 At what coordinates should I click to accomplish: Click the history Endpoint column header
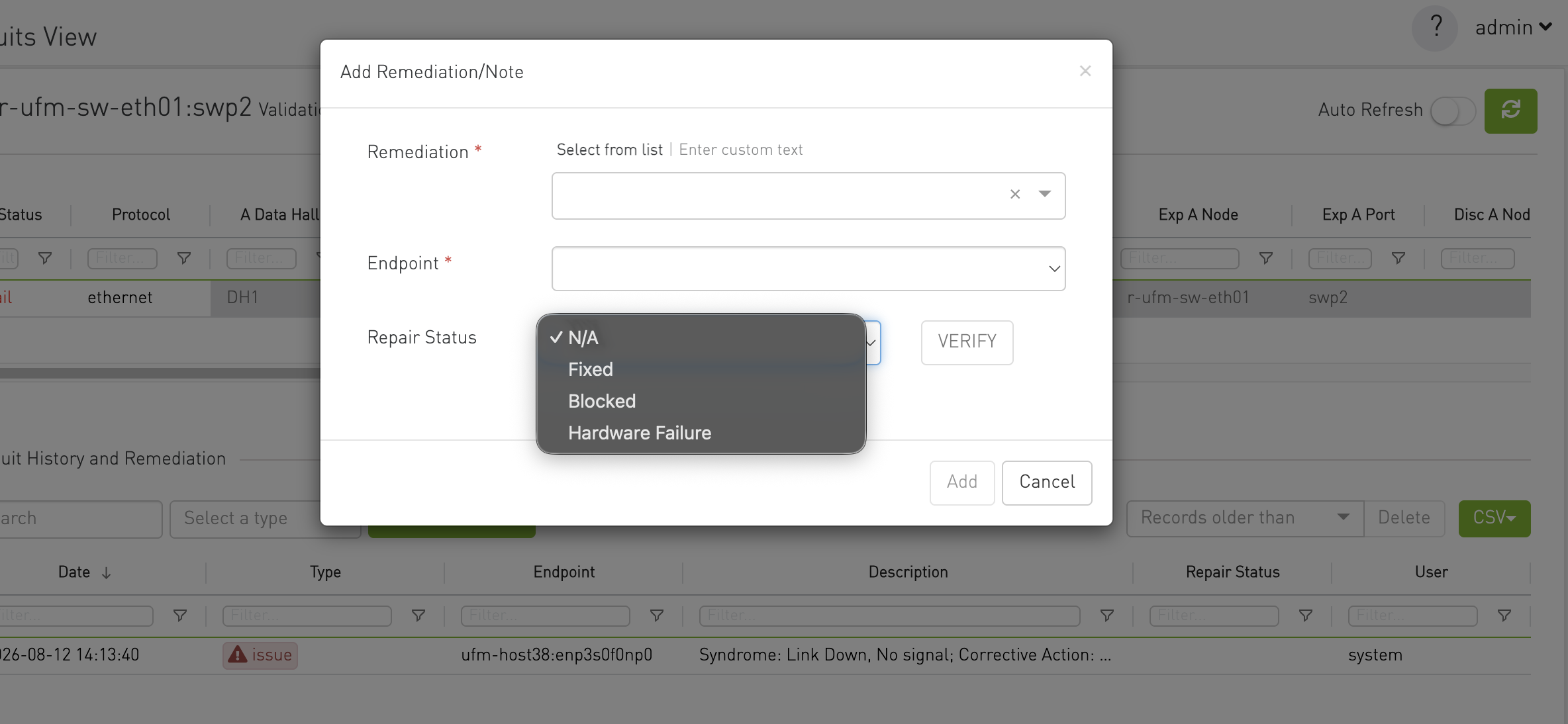click(563, 572)
